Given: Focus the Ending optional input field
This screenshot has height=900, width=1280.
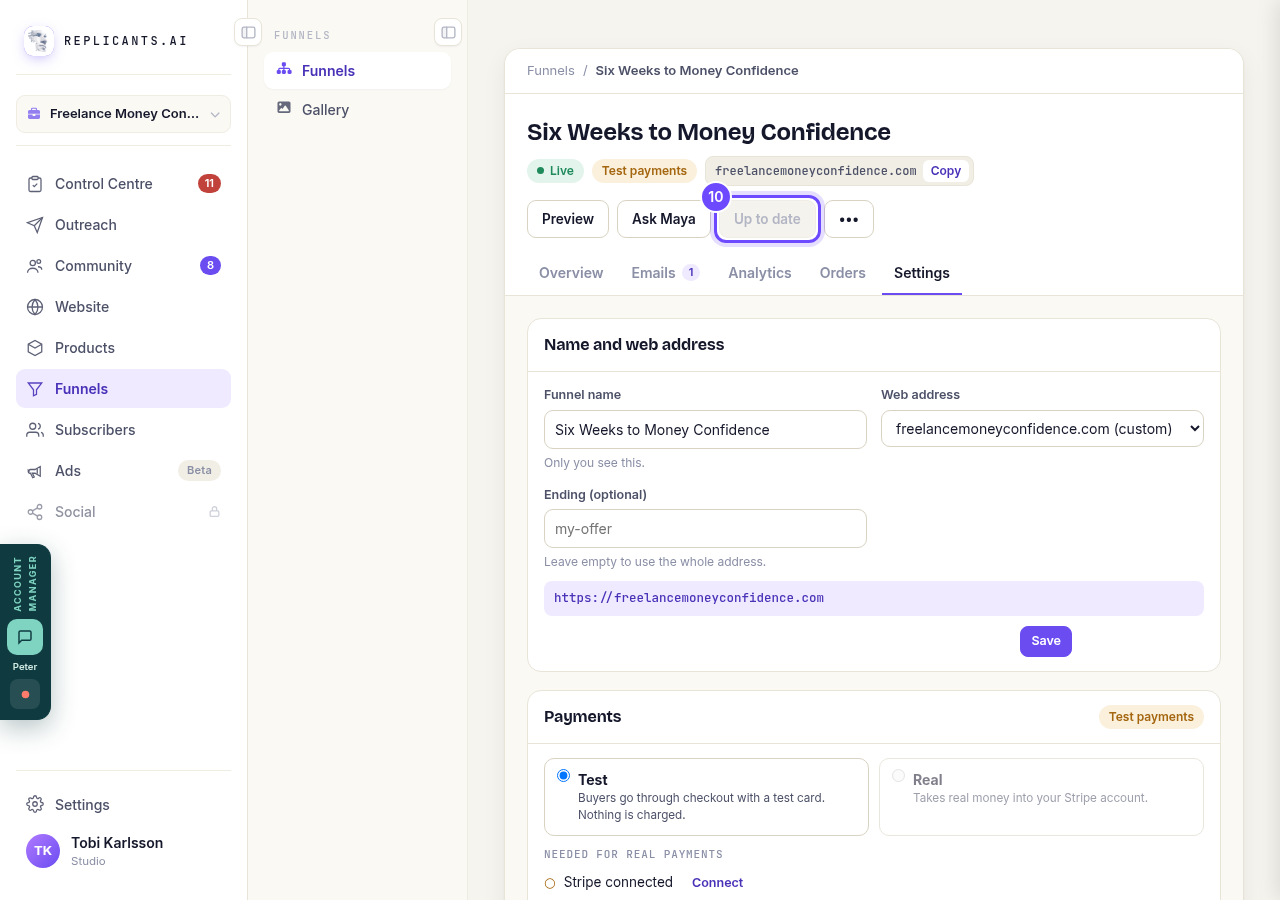Looking at the screenshot, I should [x=705, y=529].
